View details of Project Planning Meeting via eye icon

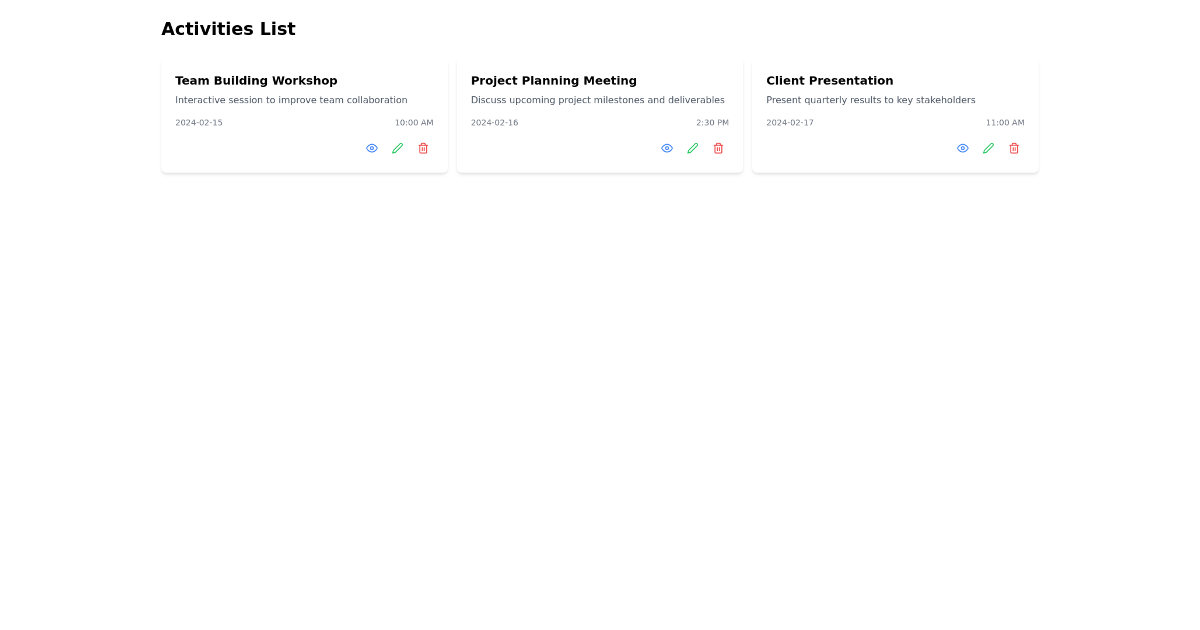click(x=666, y=148)
